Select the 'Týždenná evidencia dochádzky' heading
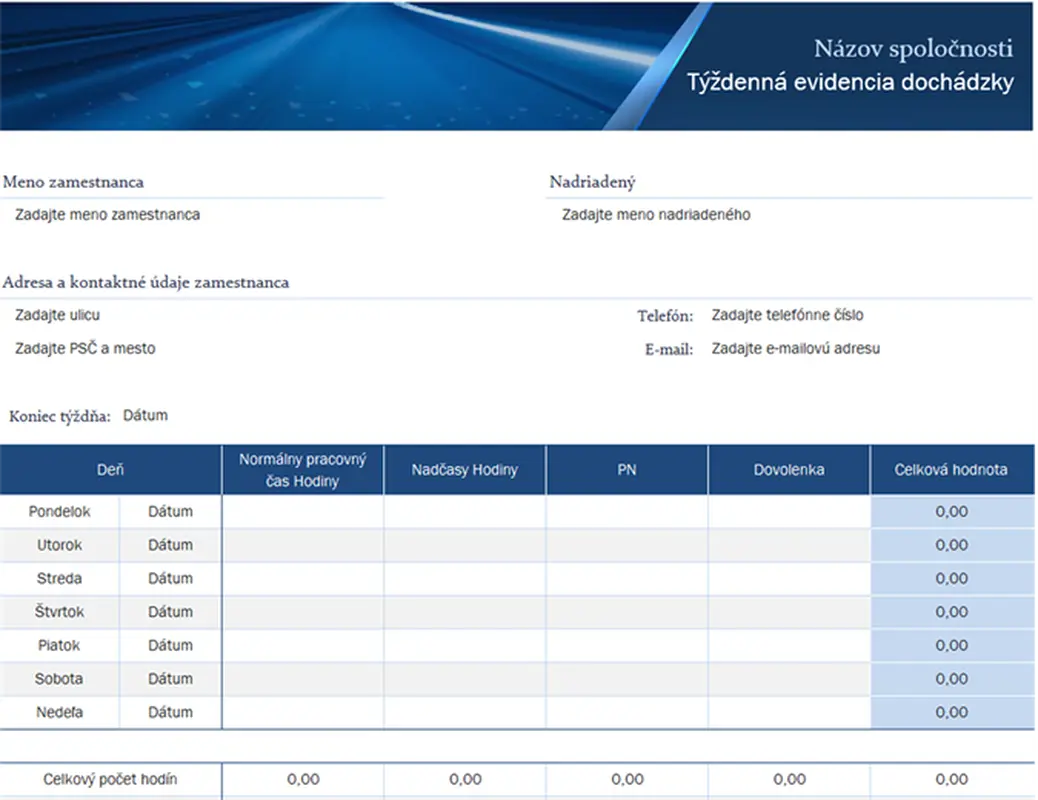Viewport: 1038px width, 800px height. pos(850,82)
